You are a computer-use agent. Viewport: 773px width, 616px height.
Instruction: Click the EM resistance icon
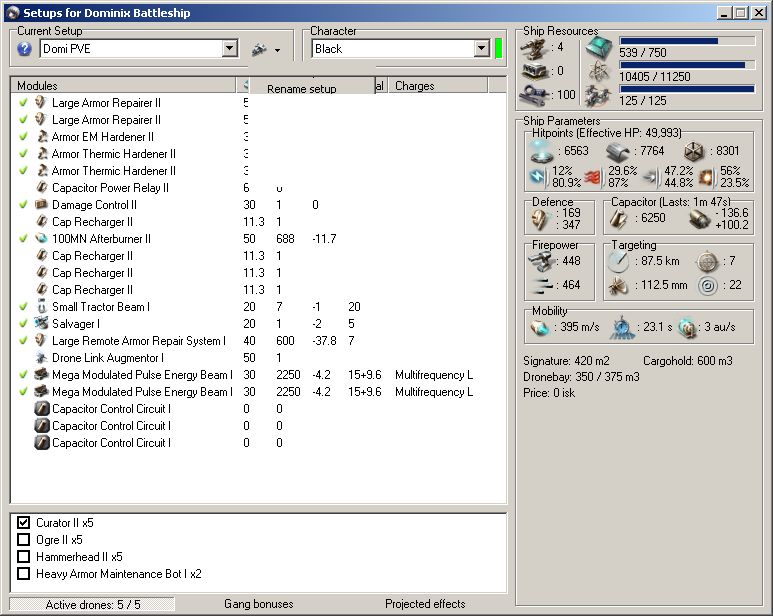(537, 177)
